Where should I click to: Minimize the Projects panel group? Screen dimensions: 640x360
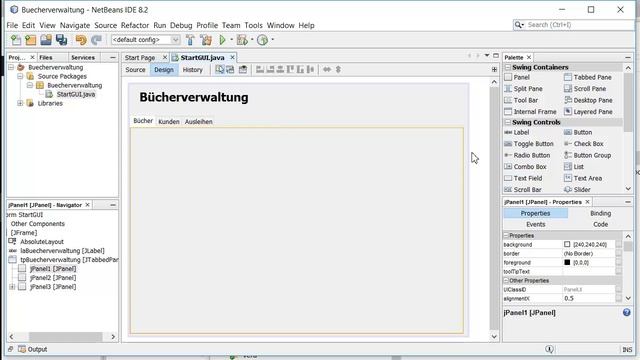coord(113,58)
